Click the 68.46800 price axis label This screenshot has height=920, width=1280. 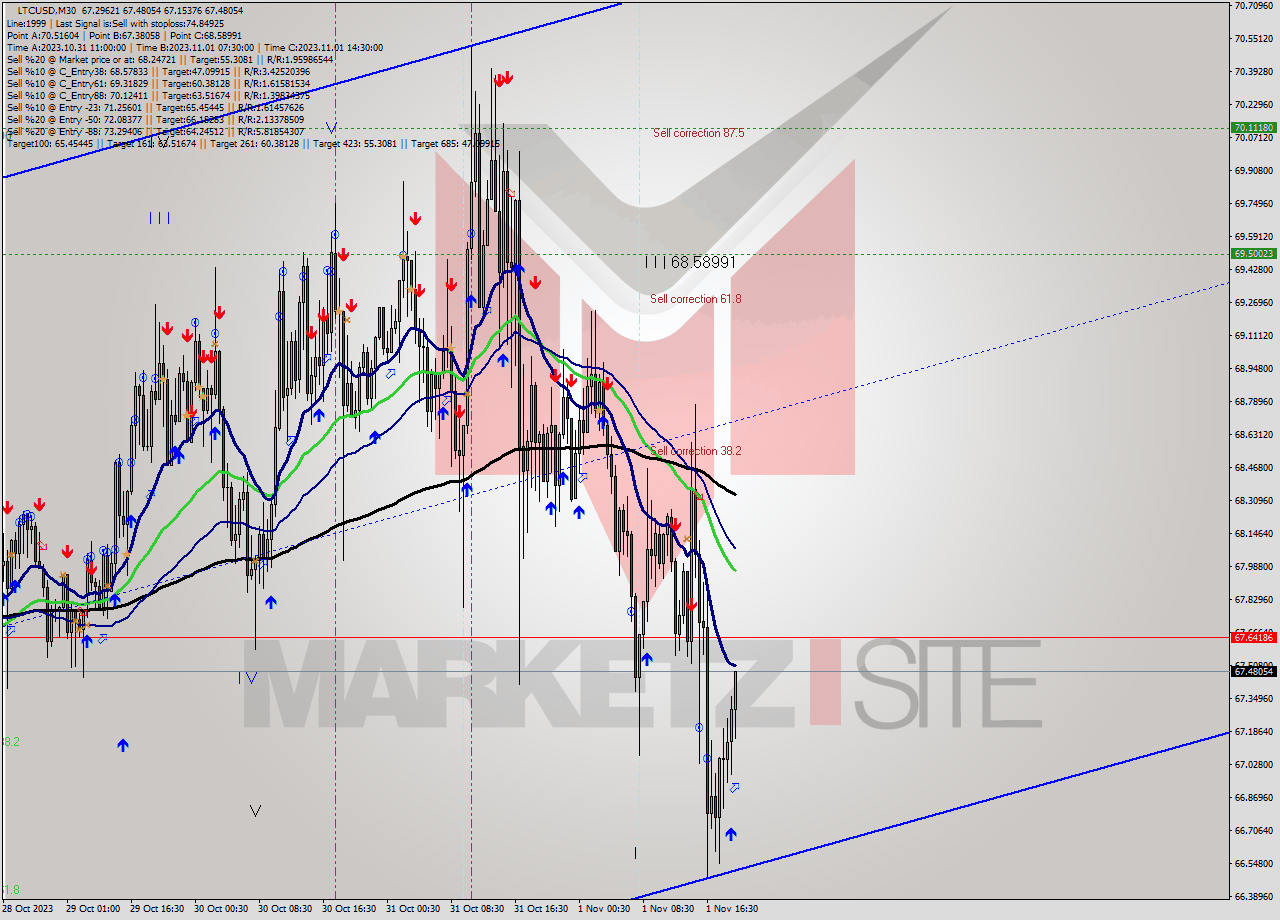click(x=1253, y=468)
